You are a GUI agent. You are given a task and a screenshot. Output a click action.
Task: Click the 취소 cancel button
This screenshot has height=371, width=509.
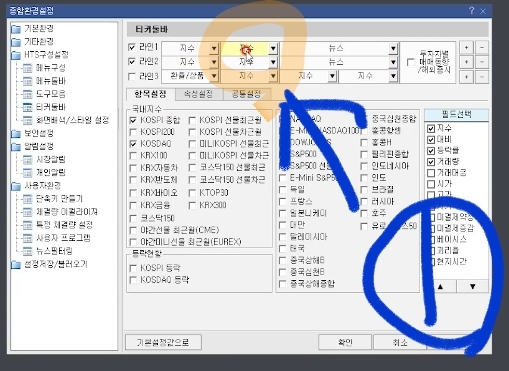(400, 342)
